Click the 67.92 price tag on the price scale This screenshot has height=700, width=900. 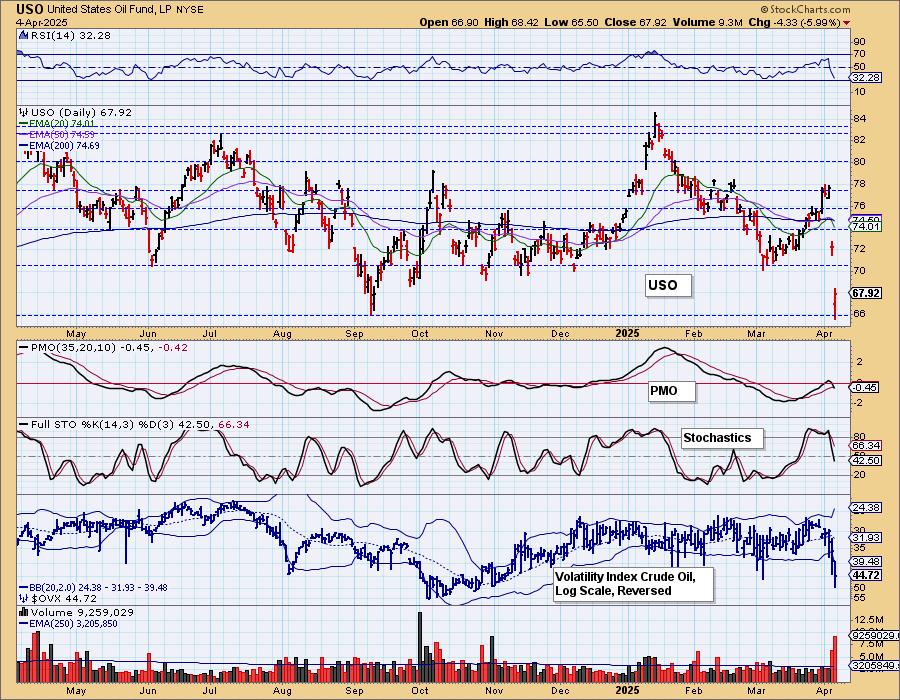click(x=866, y=293)
